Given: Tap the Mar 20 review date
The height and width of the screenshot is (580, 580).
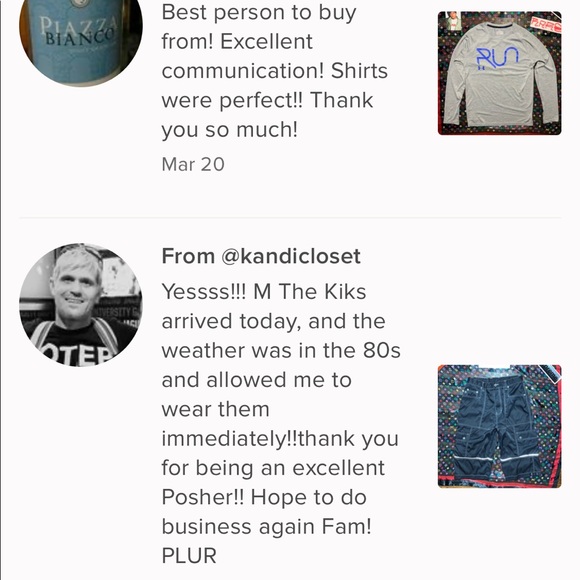Looking at the screenshot, I should [x=193, y=164].
